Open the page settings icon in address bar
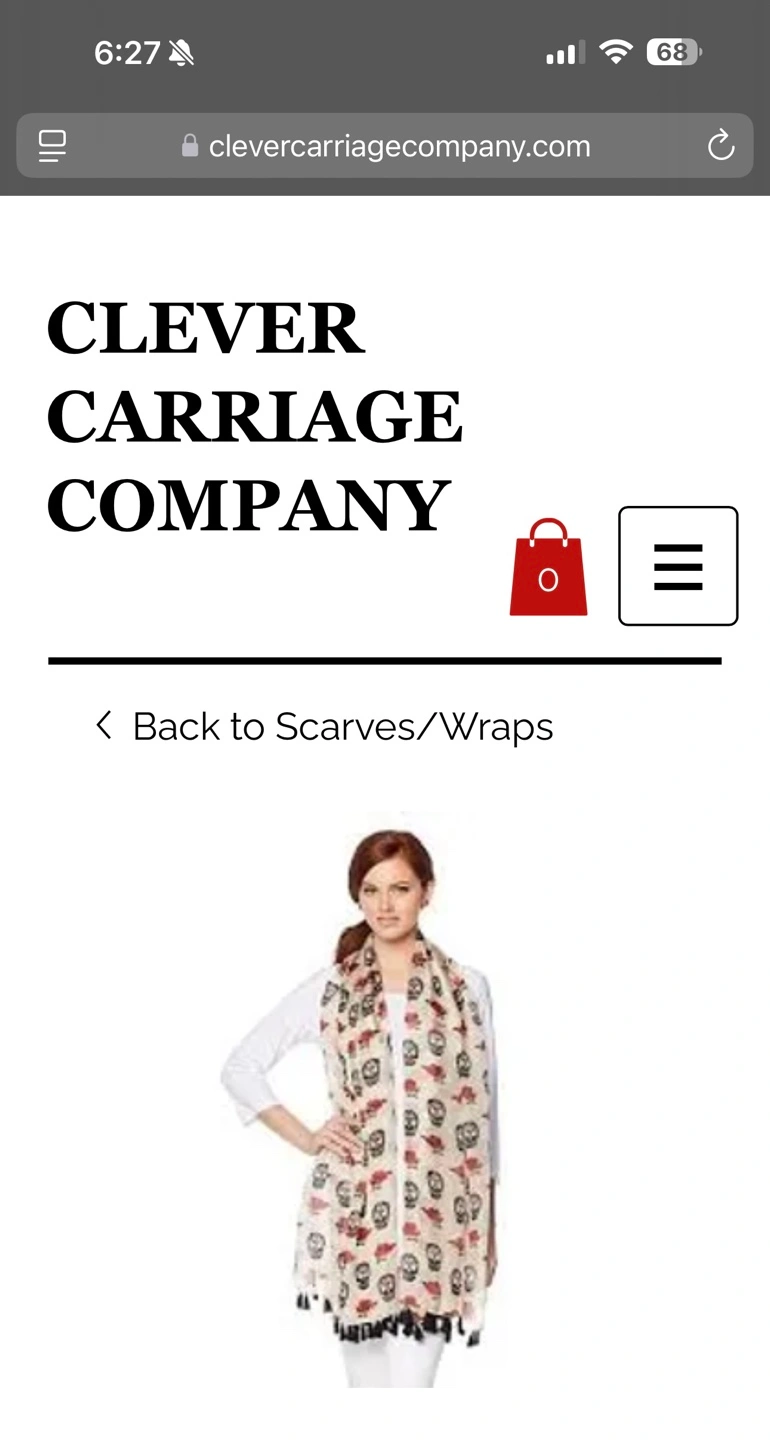The height and width of the screenshot is (1440, 770). (52, 146)
